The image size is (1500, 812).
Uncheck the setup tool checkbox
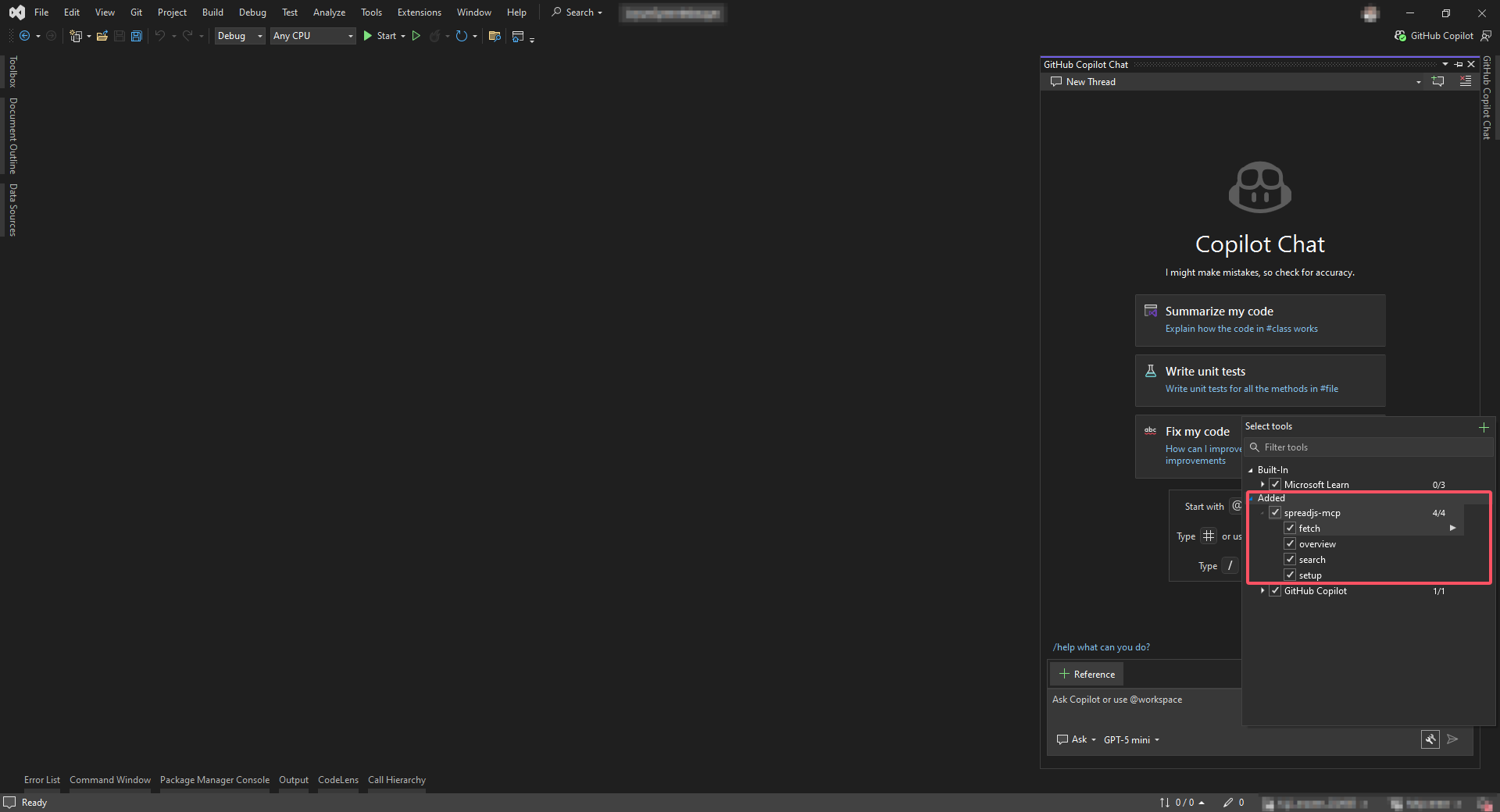pyautogui.click(x=1291, y=575)
